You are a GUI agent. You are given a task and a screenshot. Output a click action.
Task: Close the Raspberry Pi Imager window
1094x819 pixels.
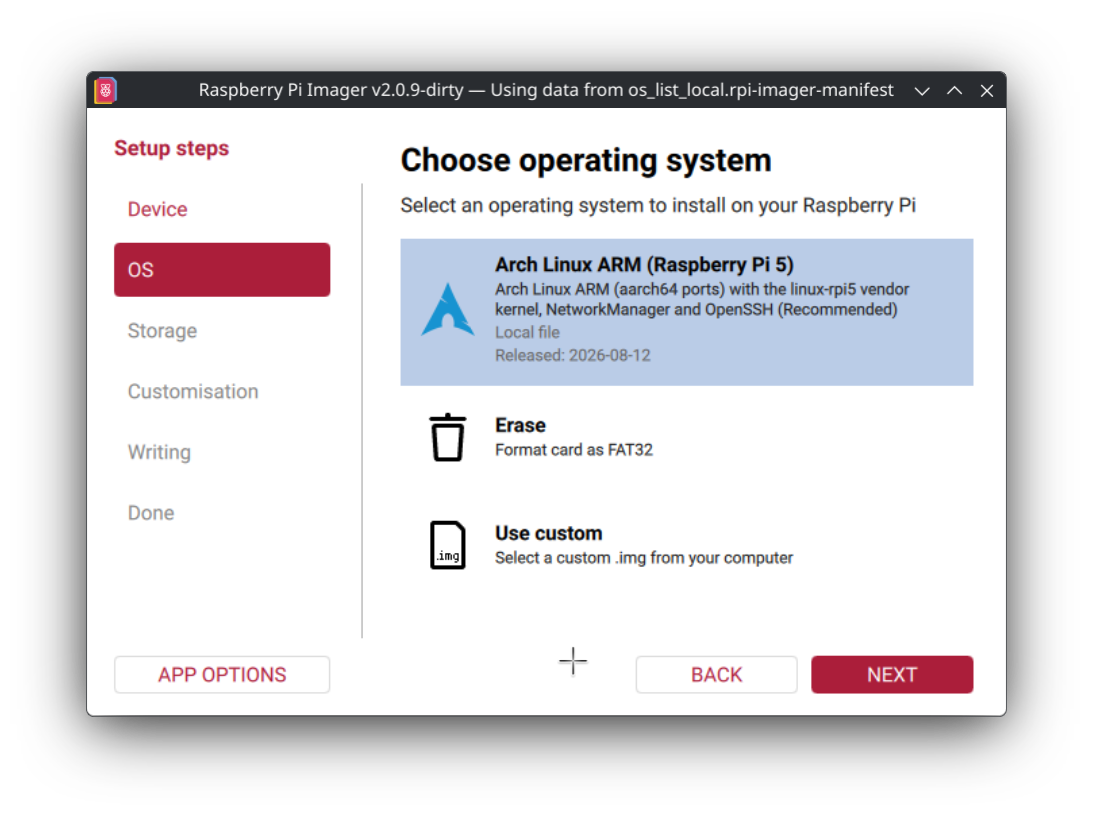(x=987, y=91)
